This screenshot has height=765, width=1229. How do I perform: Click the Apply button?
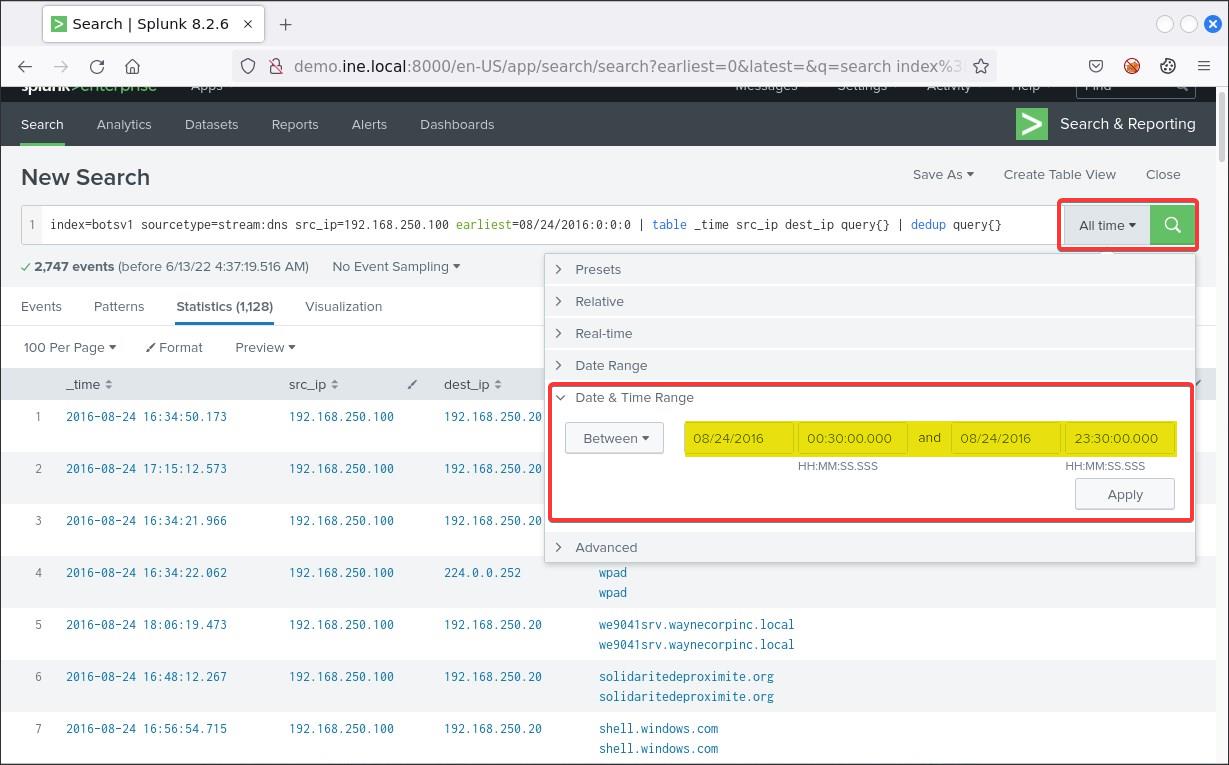[1124, 494]
